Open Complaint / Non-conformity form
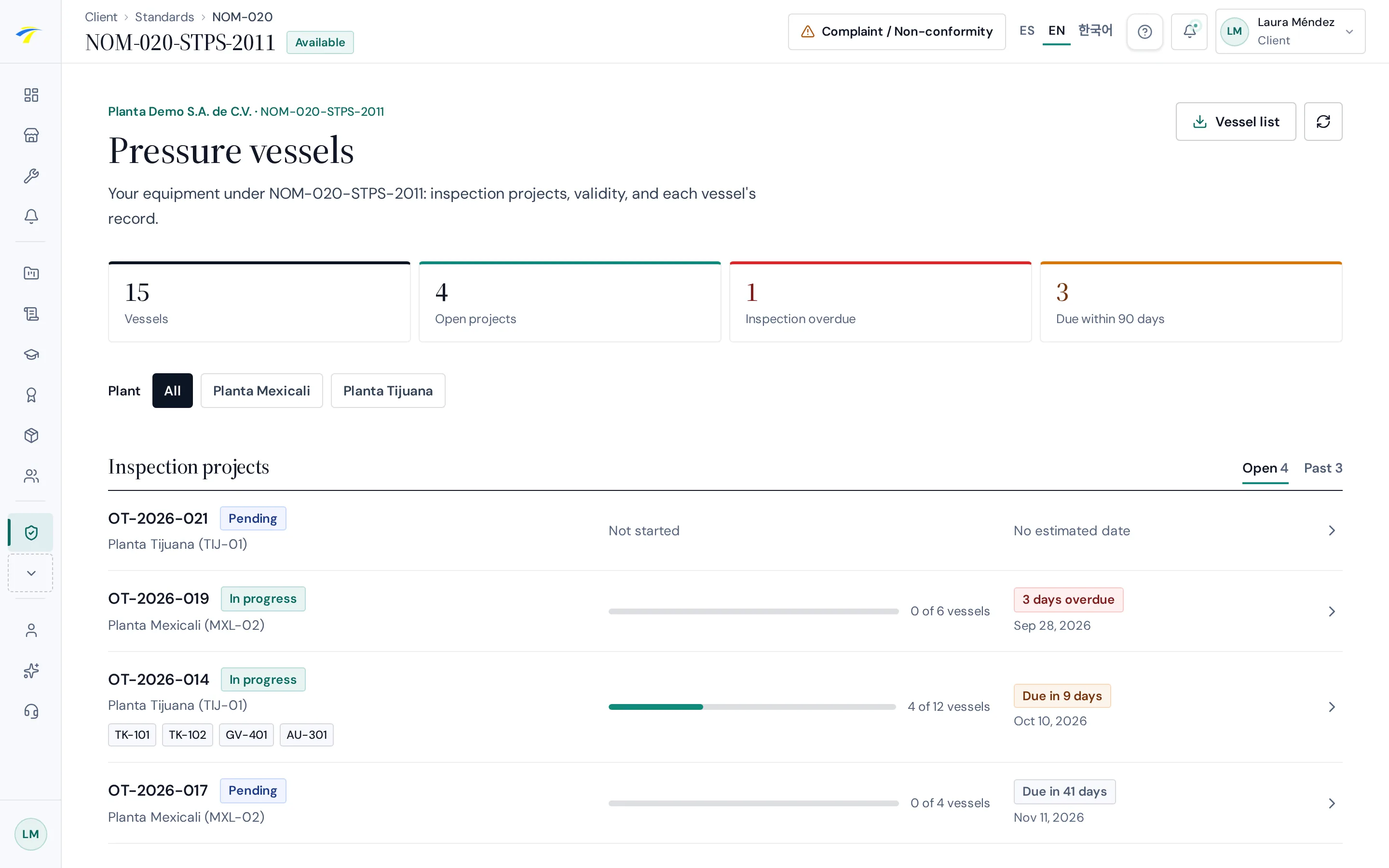This screenshot has height=868, width=1389. (897, 31)
